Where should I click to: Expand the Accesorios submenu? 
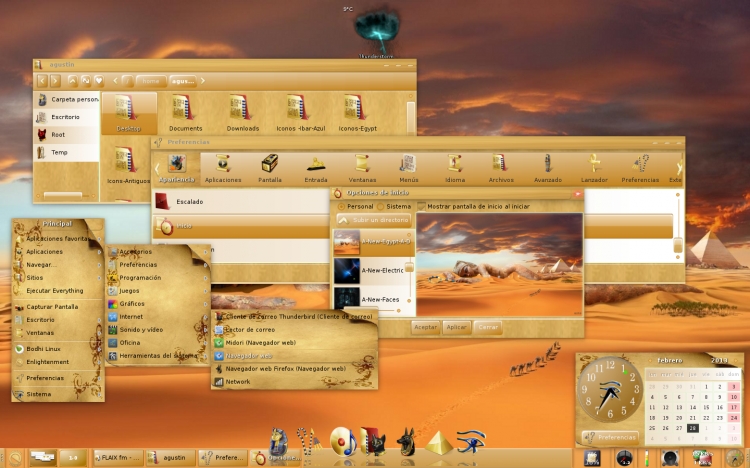click(158, 251)
